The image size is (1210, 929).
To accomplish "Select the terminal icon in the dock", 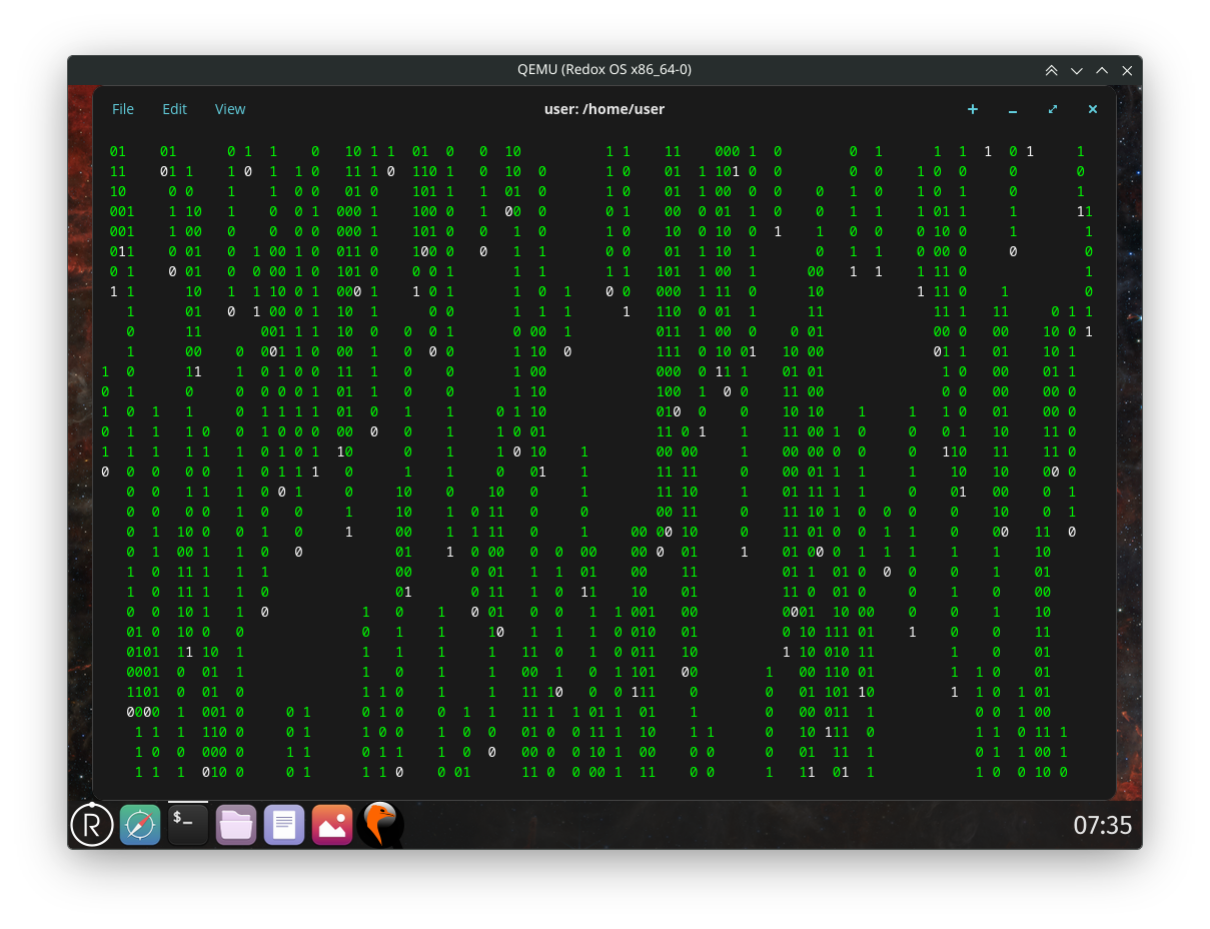I will pos(188,825).
